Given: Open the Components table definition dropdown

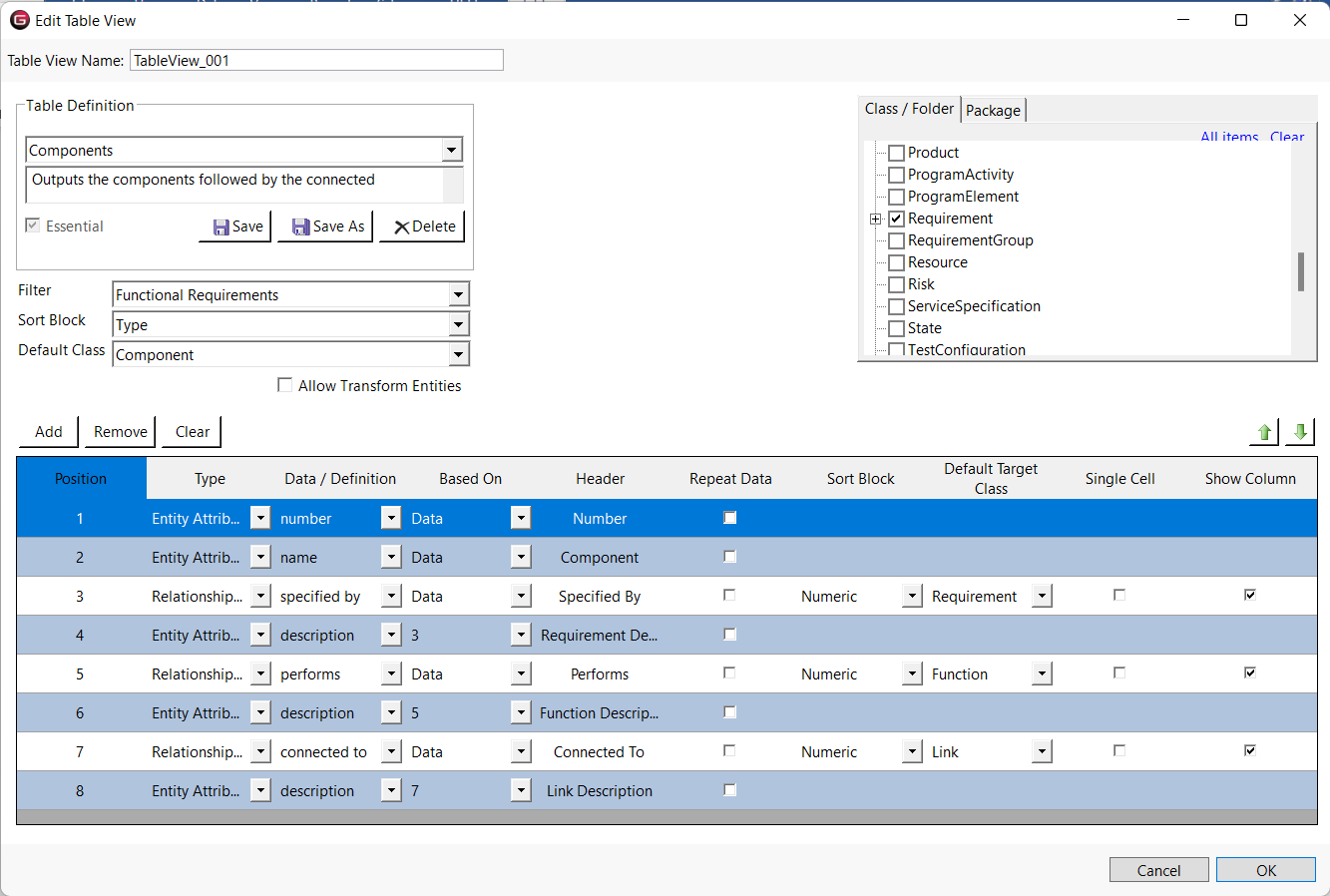Looking at the screenshot, I should point(452,151).
